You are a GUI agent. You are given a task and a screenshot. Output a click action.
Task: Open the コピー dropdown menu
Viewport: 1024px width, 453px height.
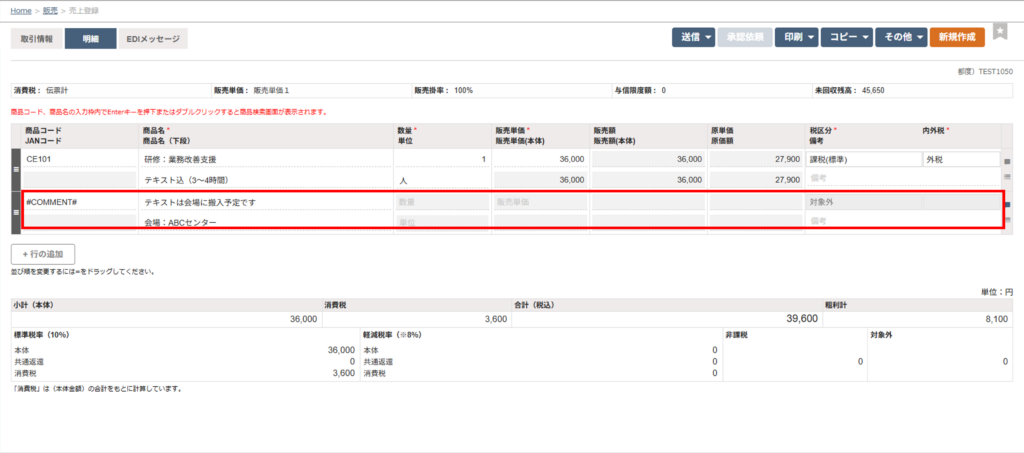pyautogui.click(x=848, y=38)
